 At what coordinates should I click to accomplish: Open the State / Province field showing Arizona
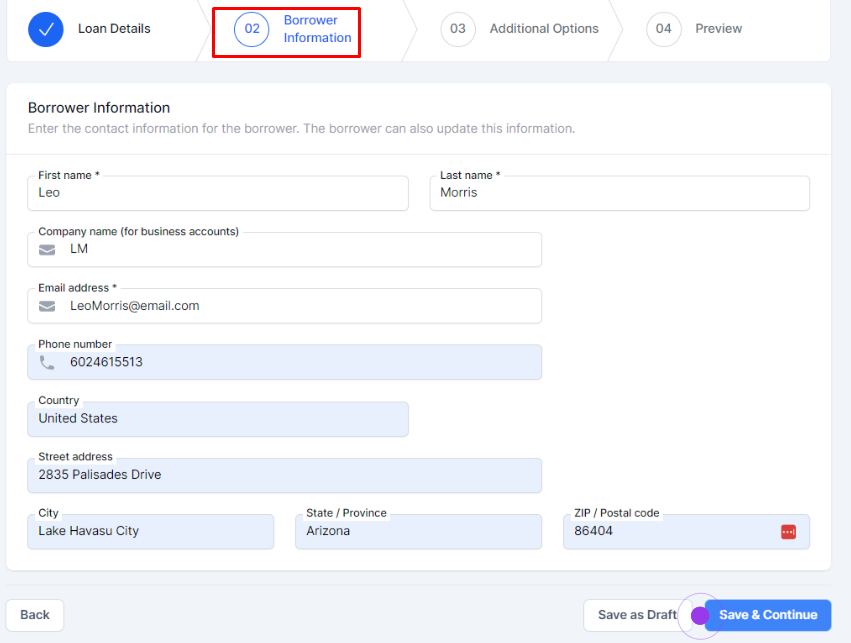pyautogui.click(x=418, y=532)
